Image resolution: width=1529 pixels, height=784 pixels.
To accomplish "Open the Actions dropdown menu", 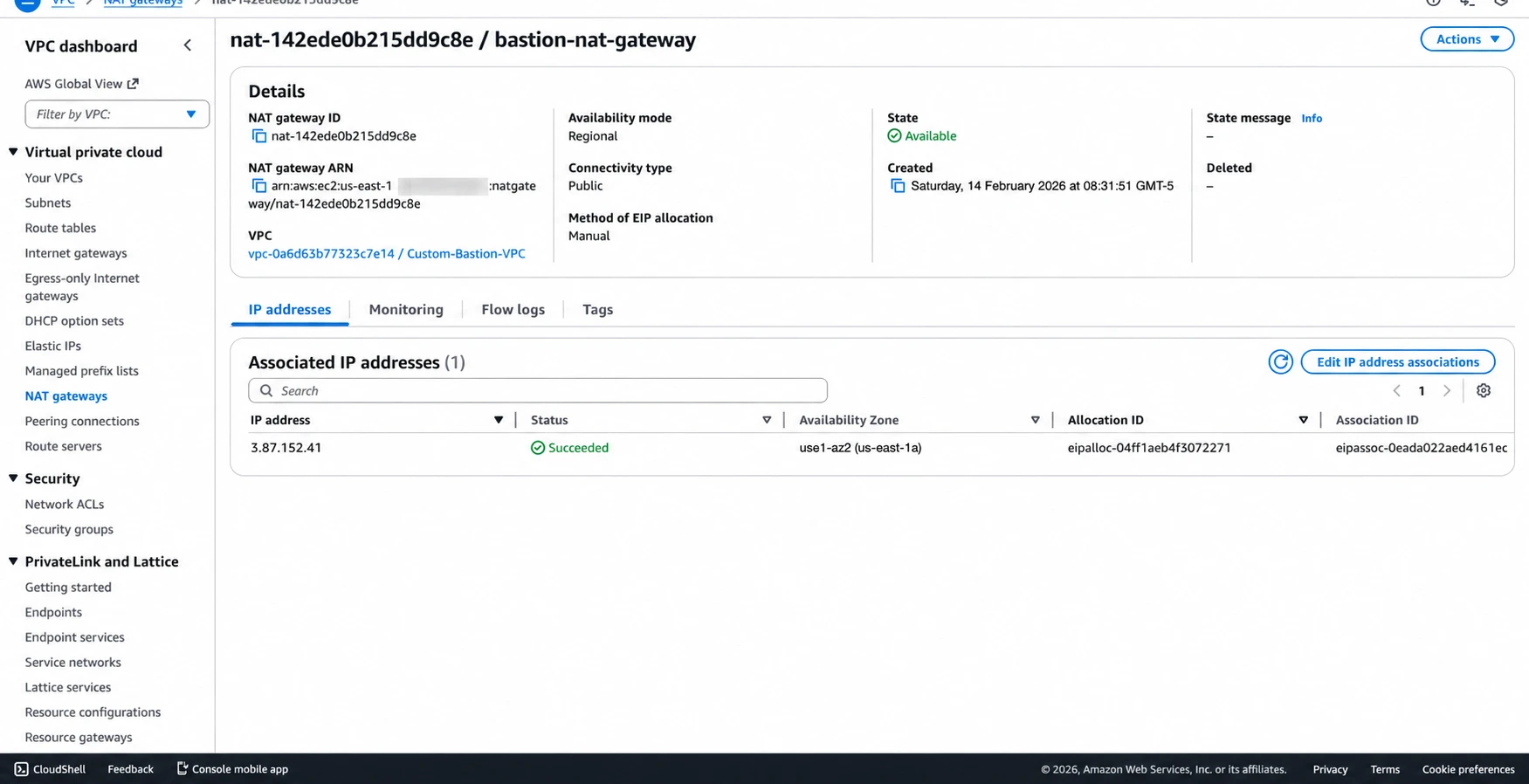I will click(x=1467, y=39).
